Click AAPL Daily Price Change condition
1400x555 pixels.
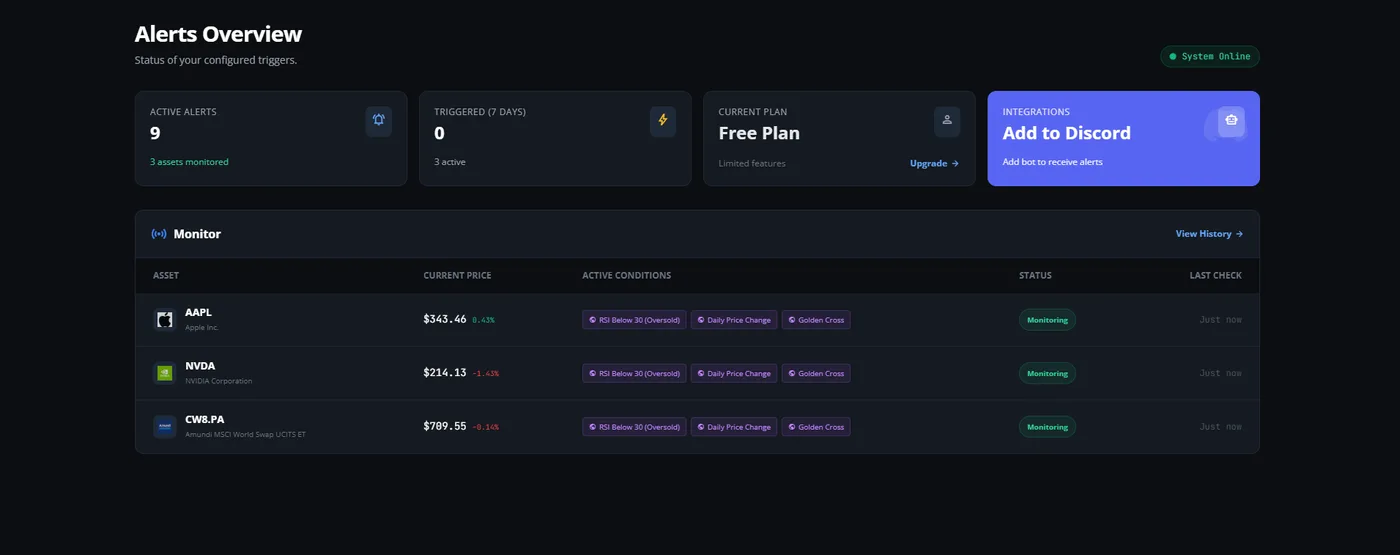point(734,320)
